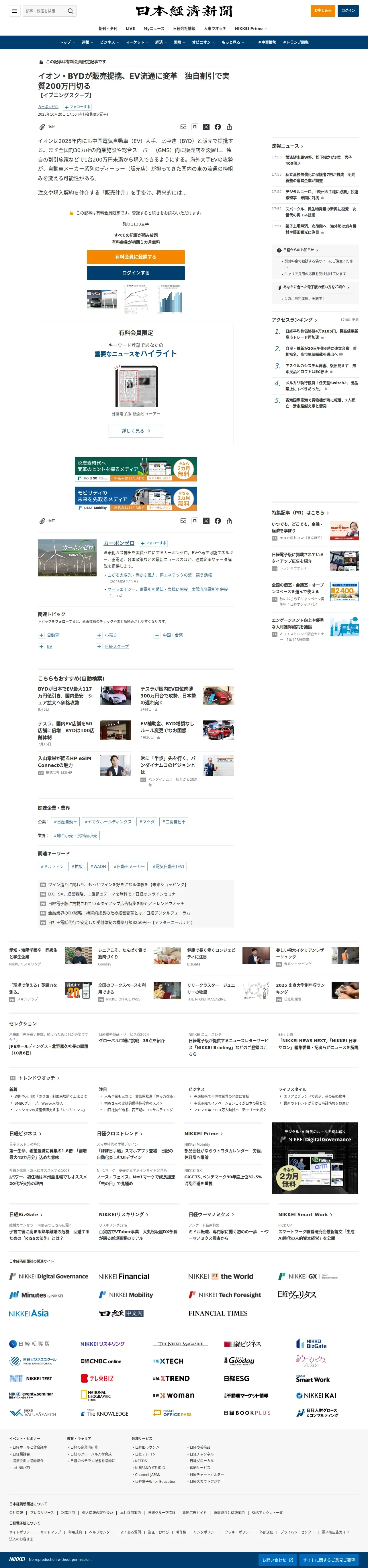This screenshot has height=1568, width=368.
Task: Follow カーボンゼロ with the button under the headline
Action: pyautogui.click(x=77, y=106)
